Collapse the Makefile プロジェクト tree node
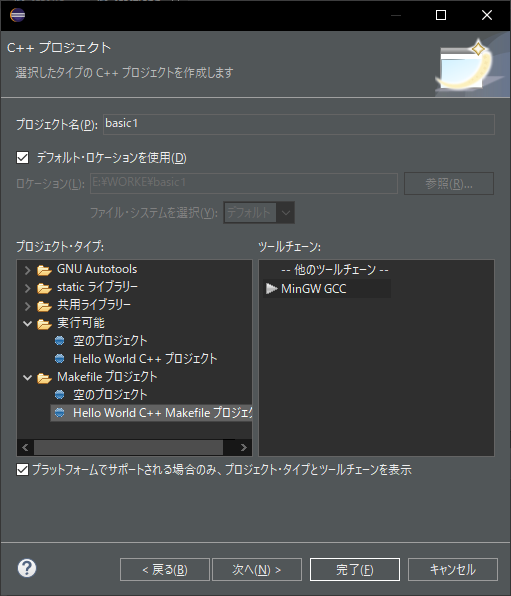 pos(27,378)
